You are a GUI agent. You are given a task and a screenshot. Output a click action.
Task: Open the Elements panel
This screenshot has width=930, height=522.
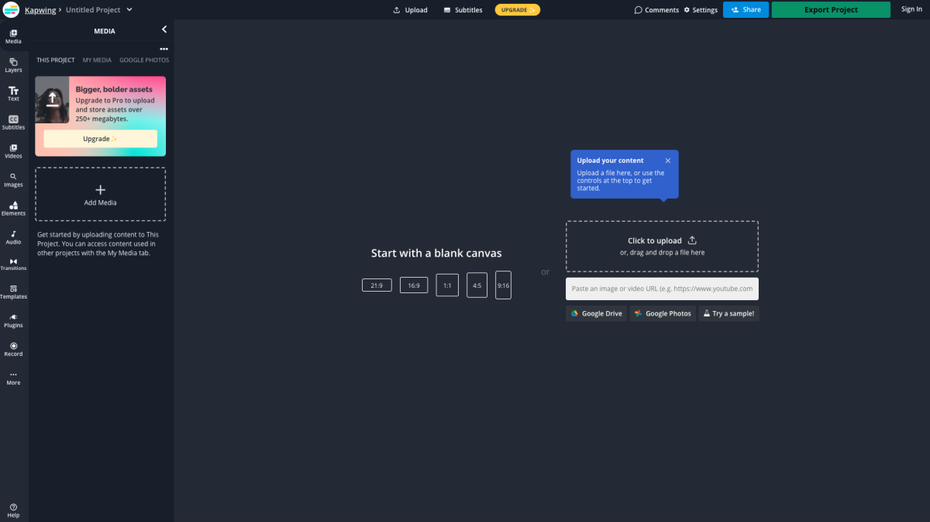pos(13,208)
